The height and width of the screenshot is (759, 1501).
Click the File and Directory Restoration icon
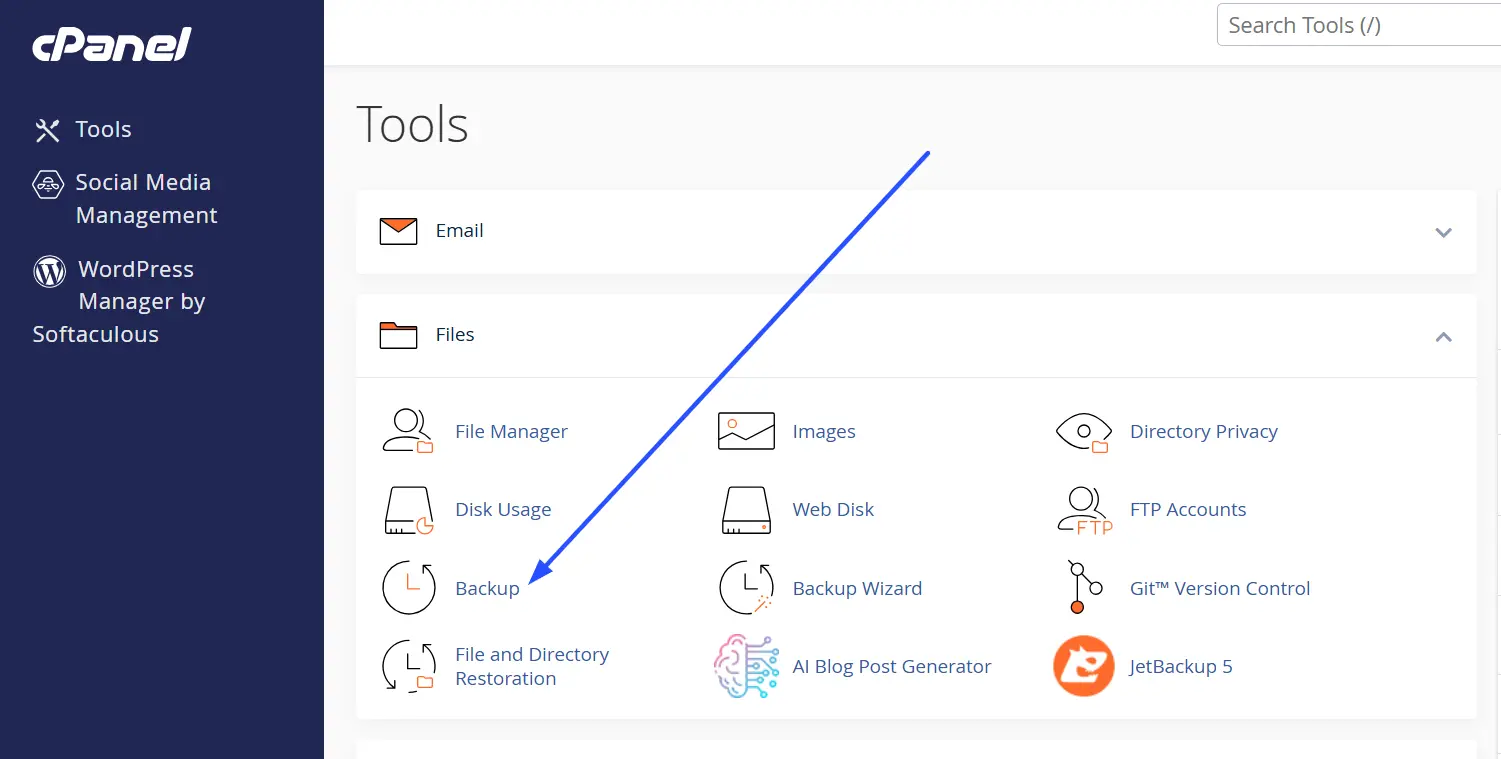(x=409, y=667)
